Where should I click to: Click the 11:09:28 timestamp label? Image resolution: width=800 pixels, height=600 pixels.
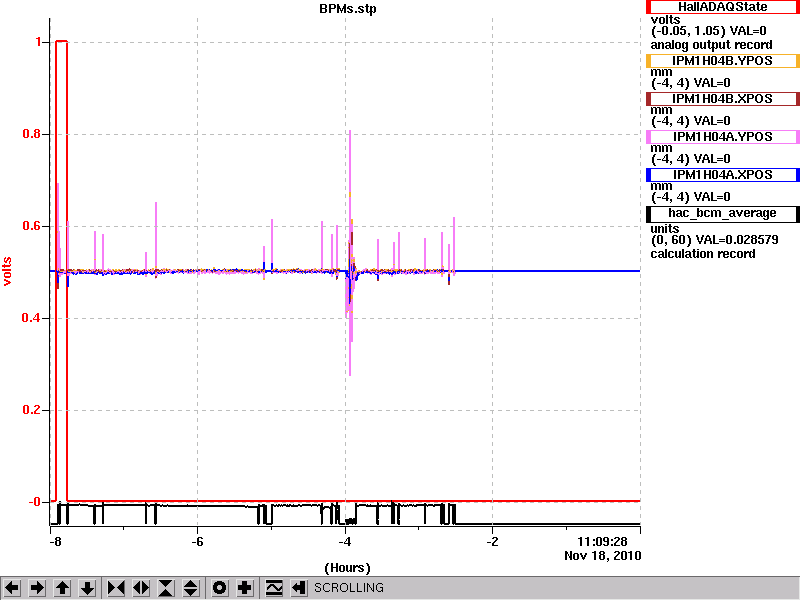[602, 541]
